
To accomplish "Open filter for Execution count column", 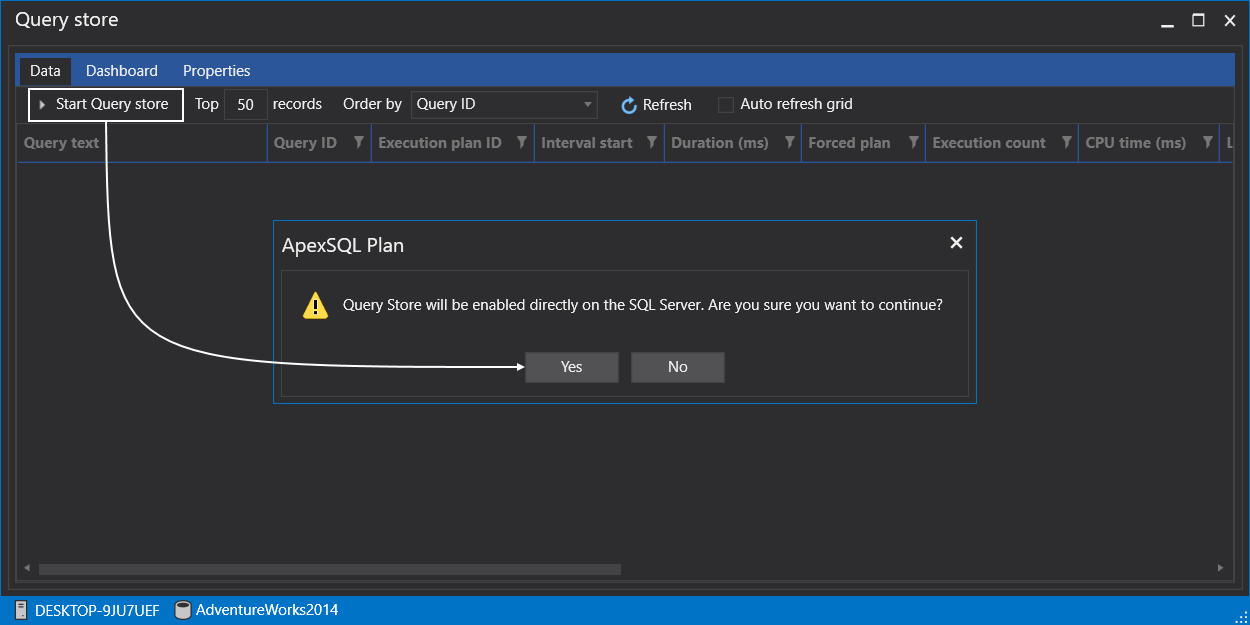I will [x=1066, y=143].
